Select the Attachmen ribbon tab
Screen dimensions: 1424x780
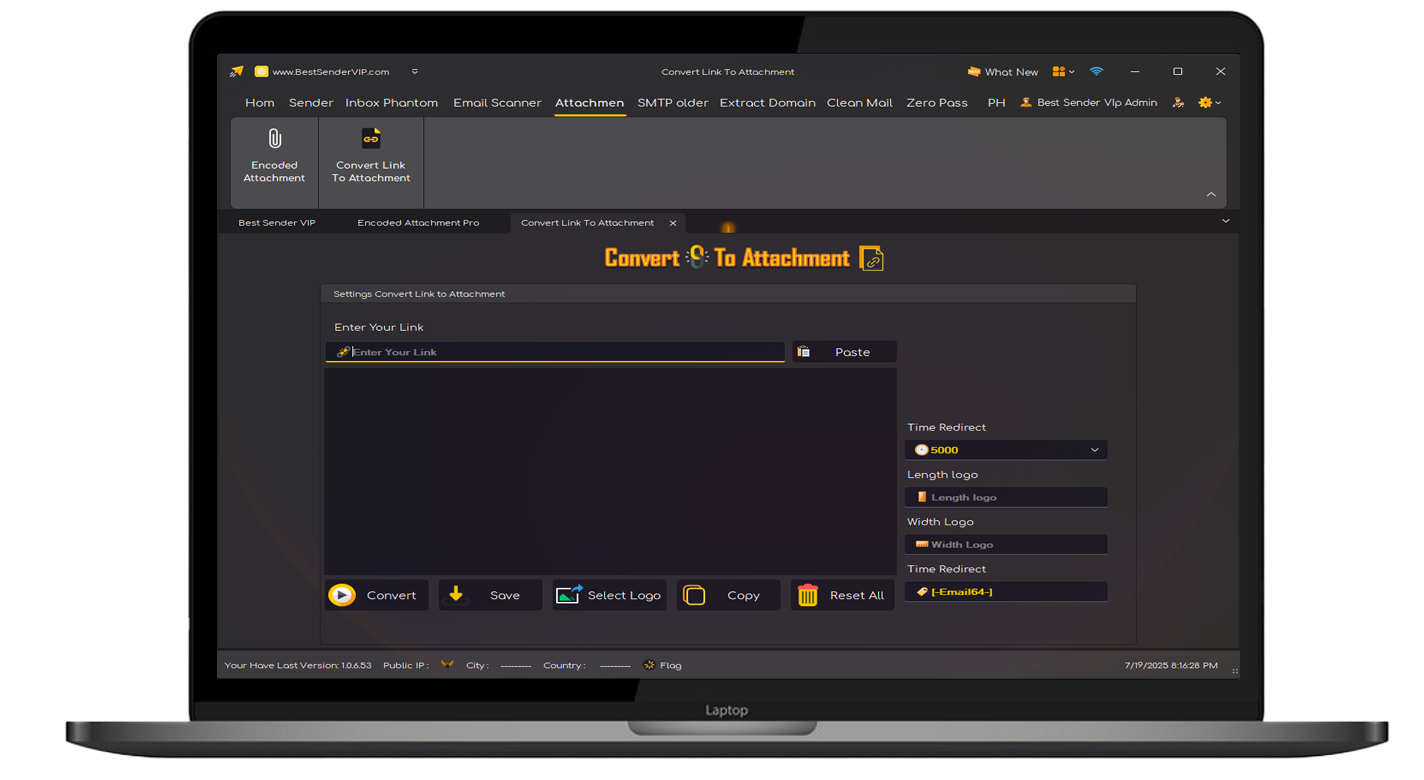point(589,103)
